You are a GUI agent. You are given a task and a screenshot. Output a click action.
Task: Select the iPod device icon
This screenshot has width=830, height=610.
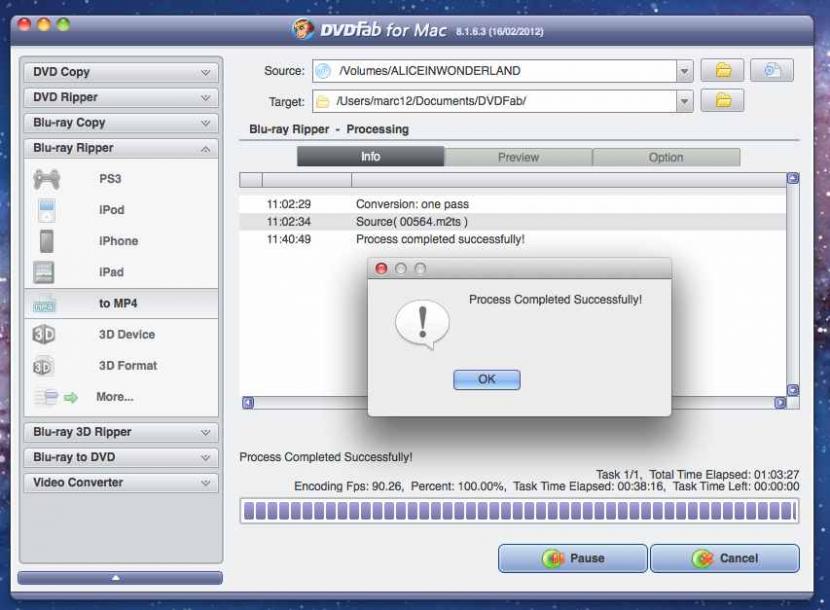tap(47, 210)
